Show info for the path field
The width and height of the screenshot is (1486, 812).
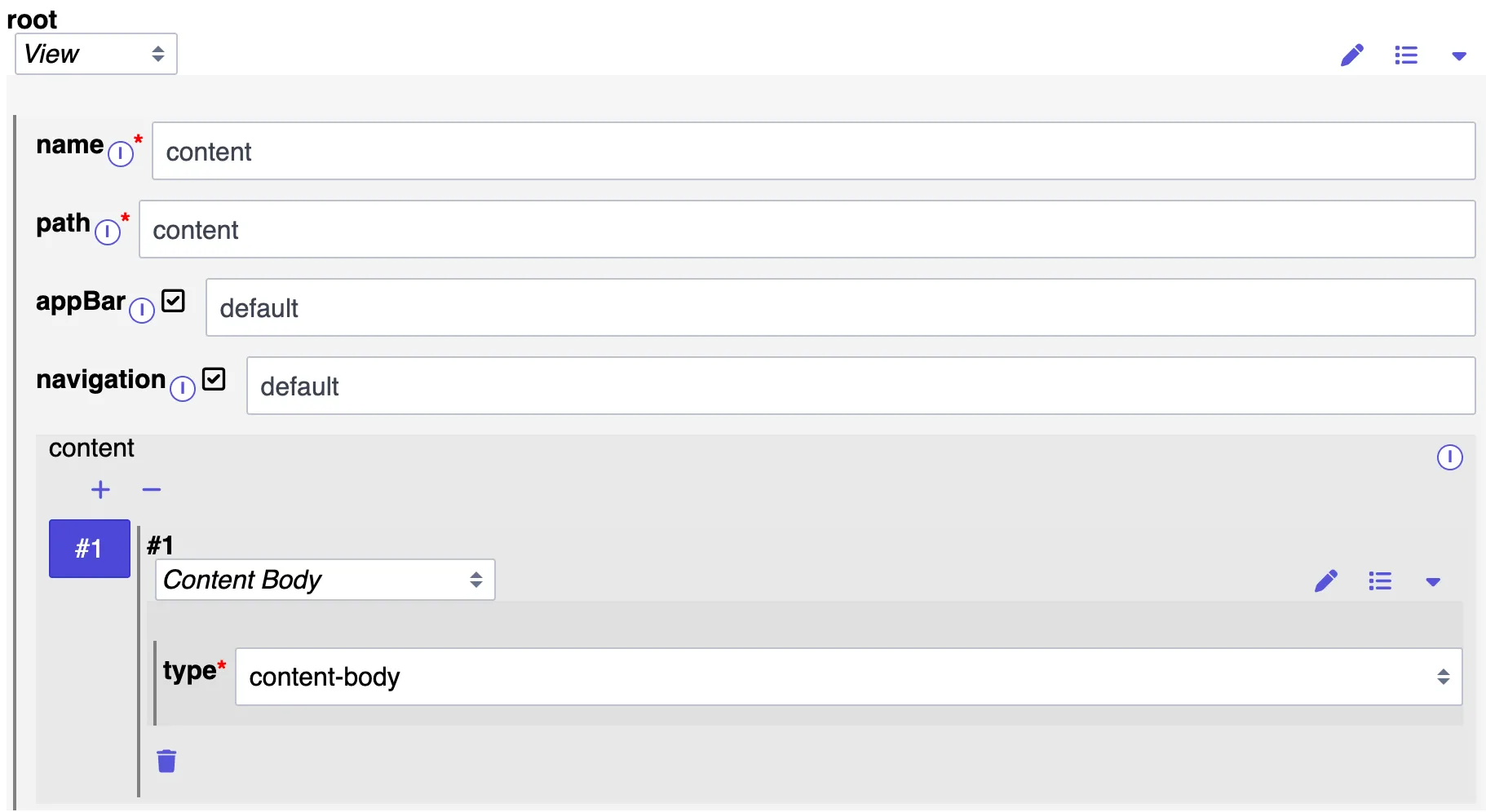(108, 232)
